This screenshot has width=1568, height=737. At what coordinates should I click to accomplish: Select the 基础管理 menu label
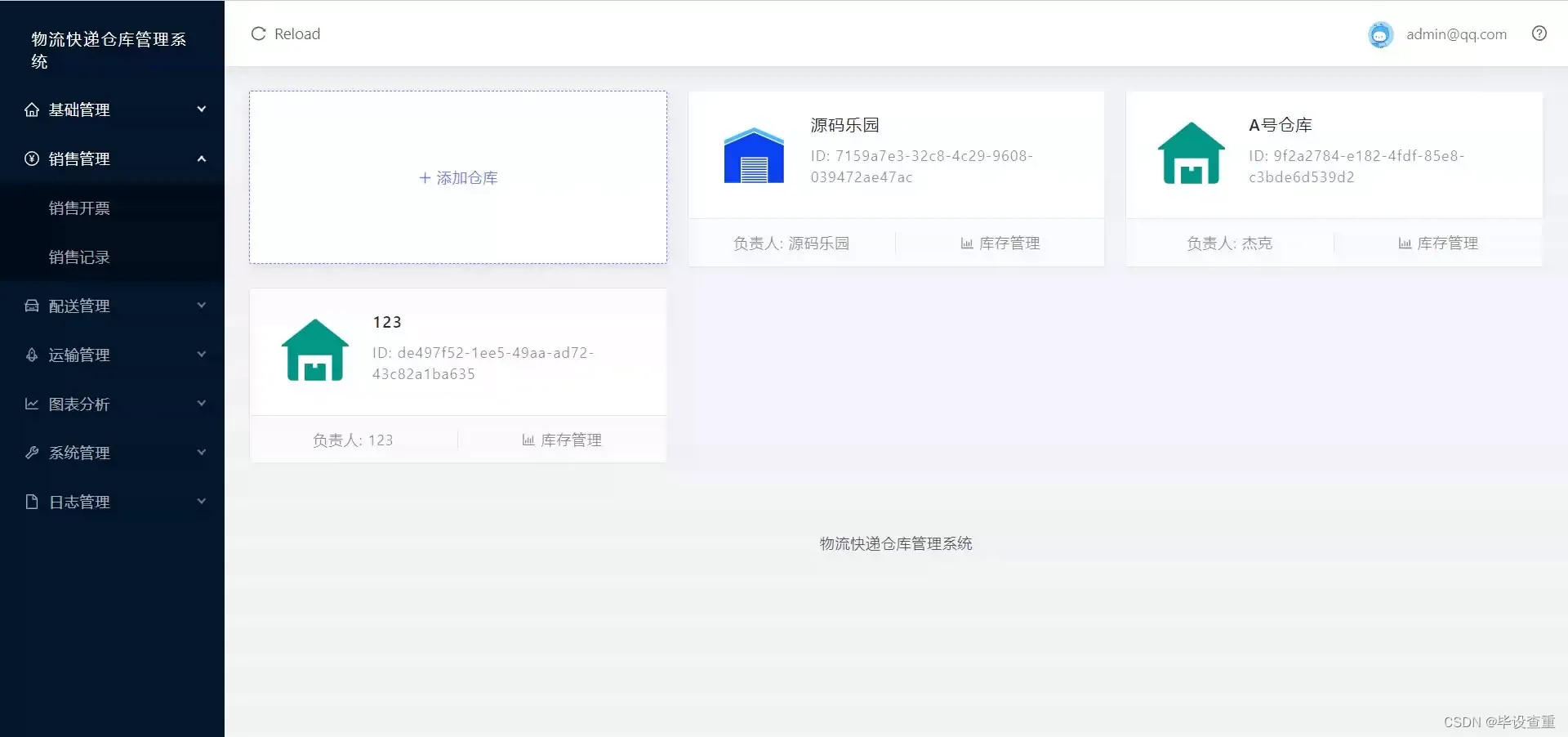tap(79, 109)
